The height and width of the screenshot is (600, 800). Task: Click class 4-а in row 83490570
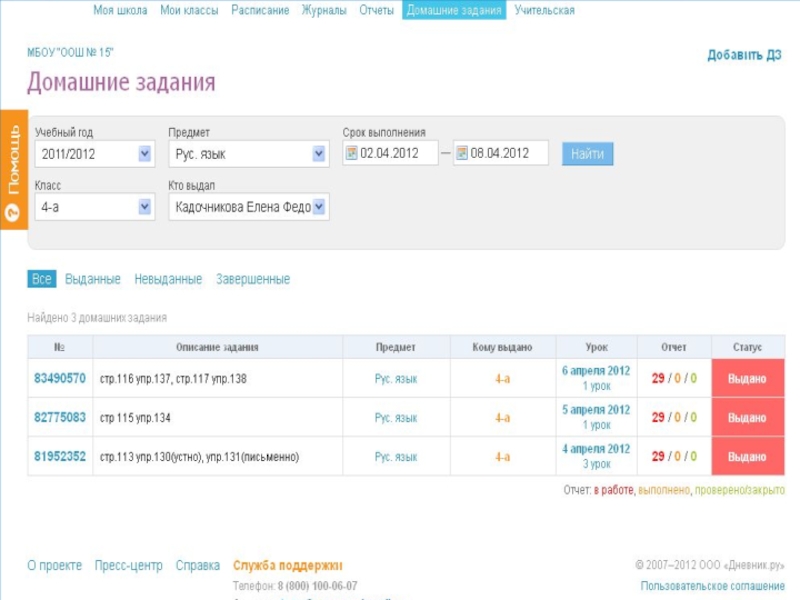(x=503, y=379)
